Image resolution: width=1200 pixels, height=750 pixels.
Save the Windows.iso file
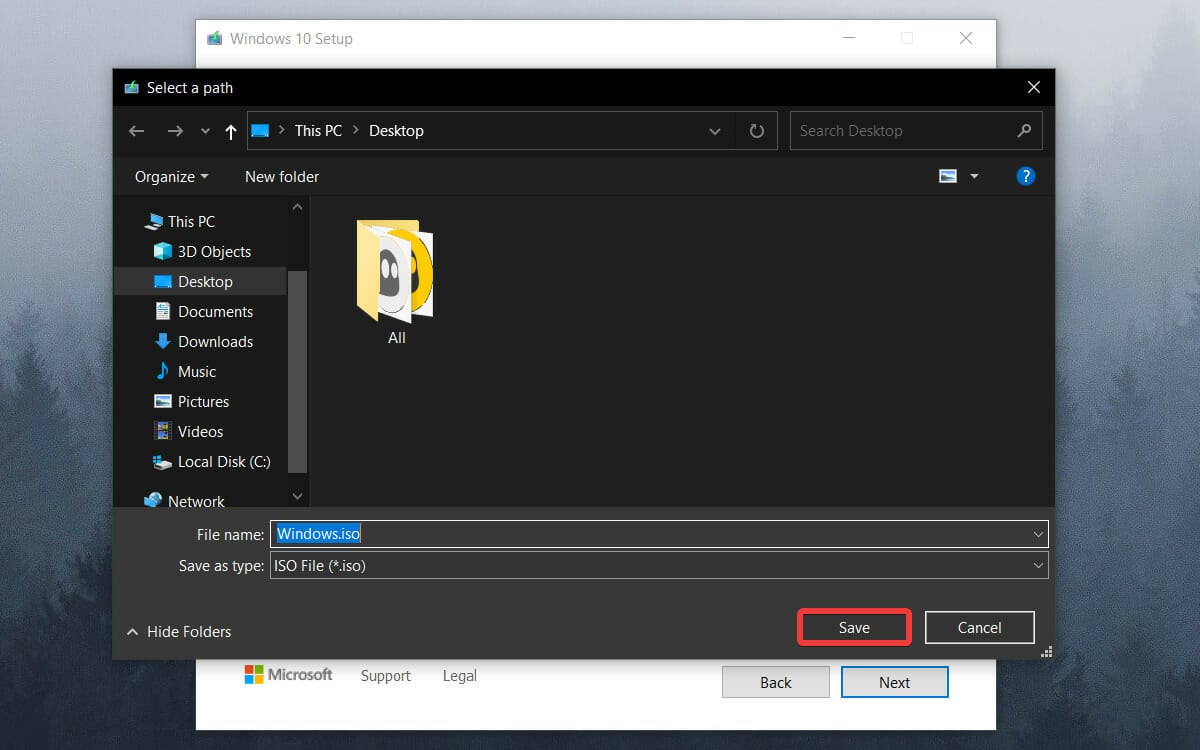[854, 628]
